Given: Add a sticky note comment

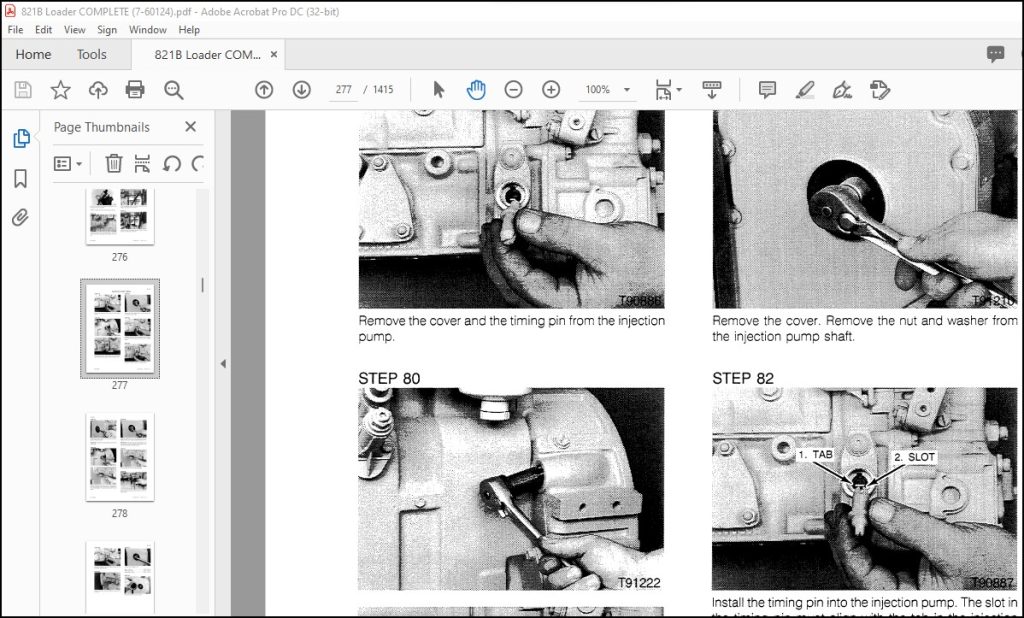Looking at the screenshot, I should point(767,89).
